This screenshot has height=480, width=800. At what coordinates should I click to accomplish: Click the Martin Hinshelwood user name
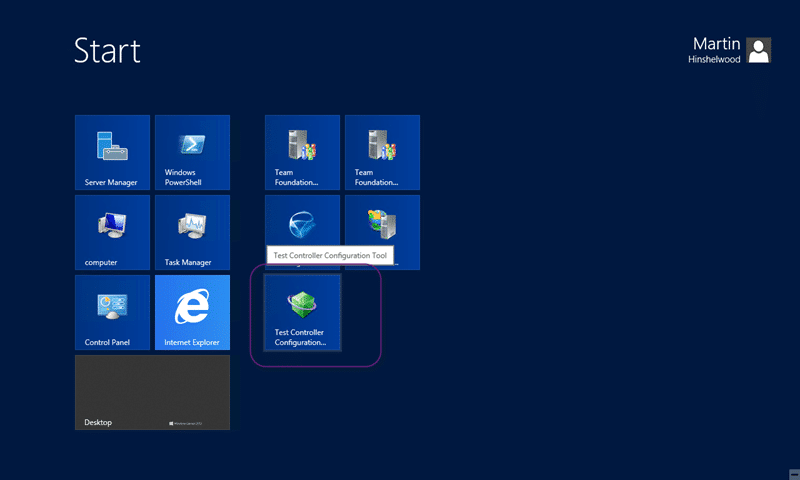pyautogui.click(x=714, y=50)
